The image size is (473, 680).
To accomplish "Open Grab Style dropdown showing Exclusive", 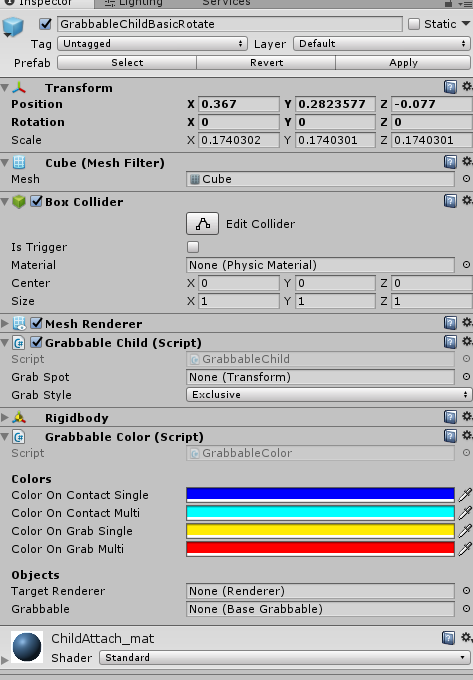I will [329, 395].
